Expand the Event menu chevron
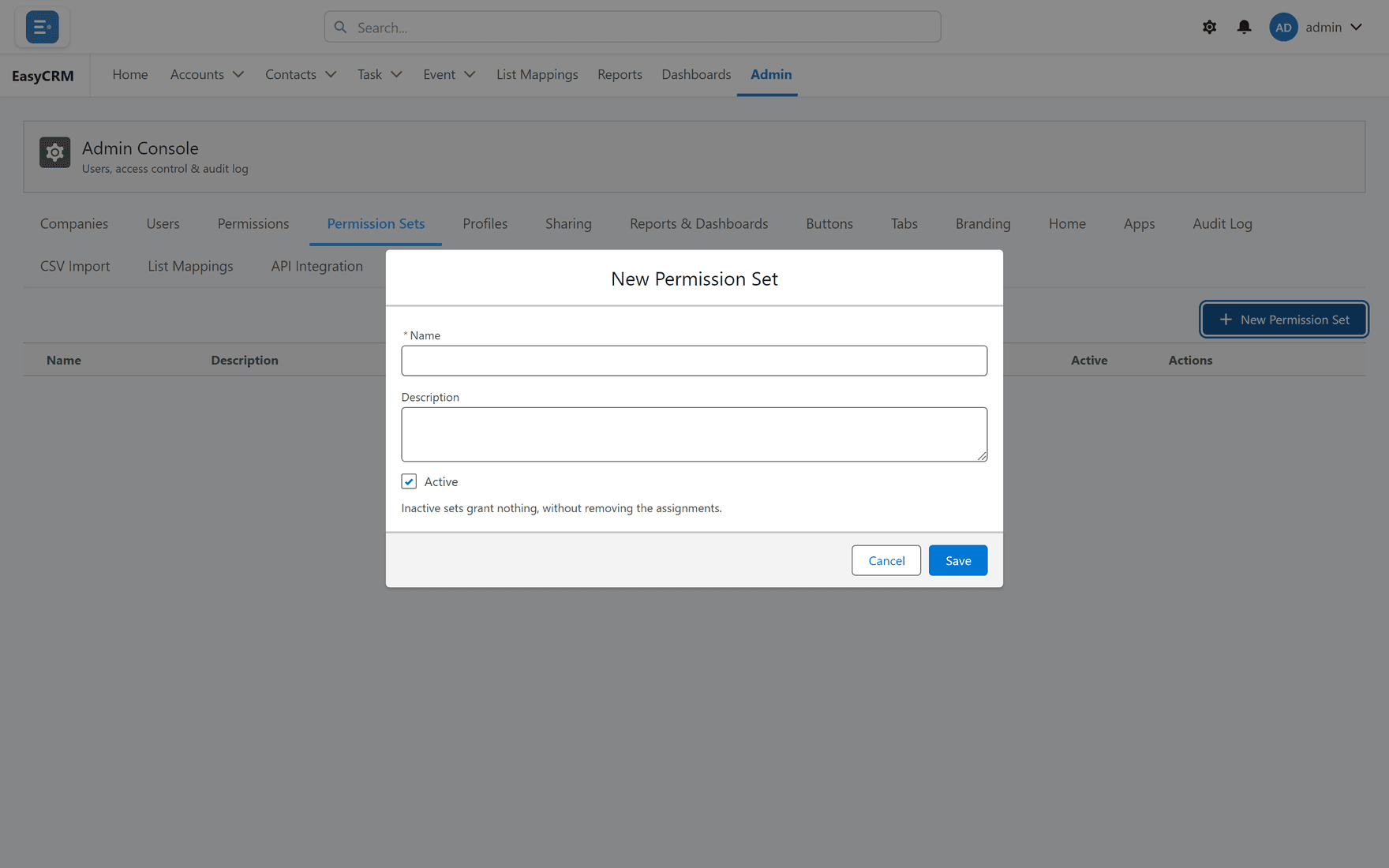1389x868 pixels. [x=470, y=74]
